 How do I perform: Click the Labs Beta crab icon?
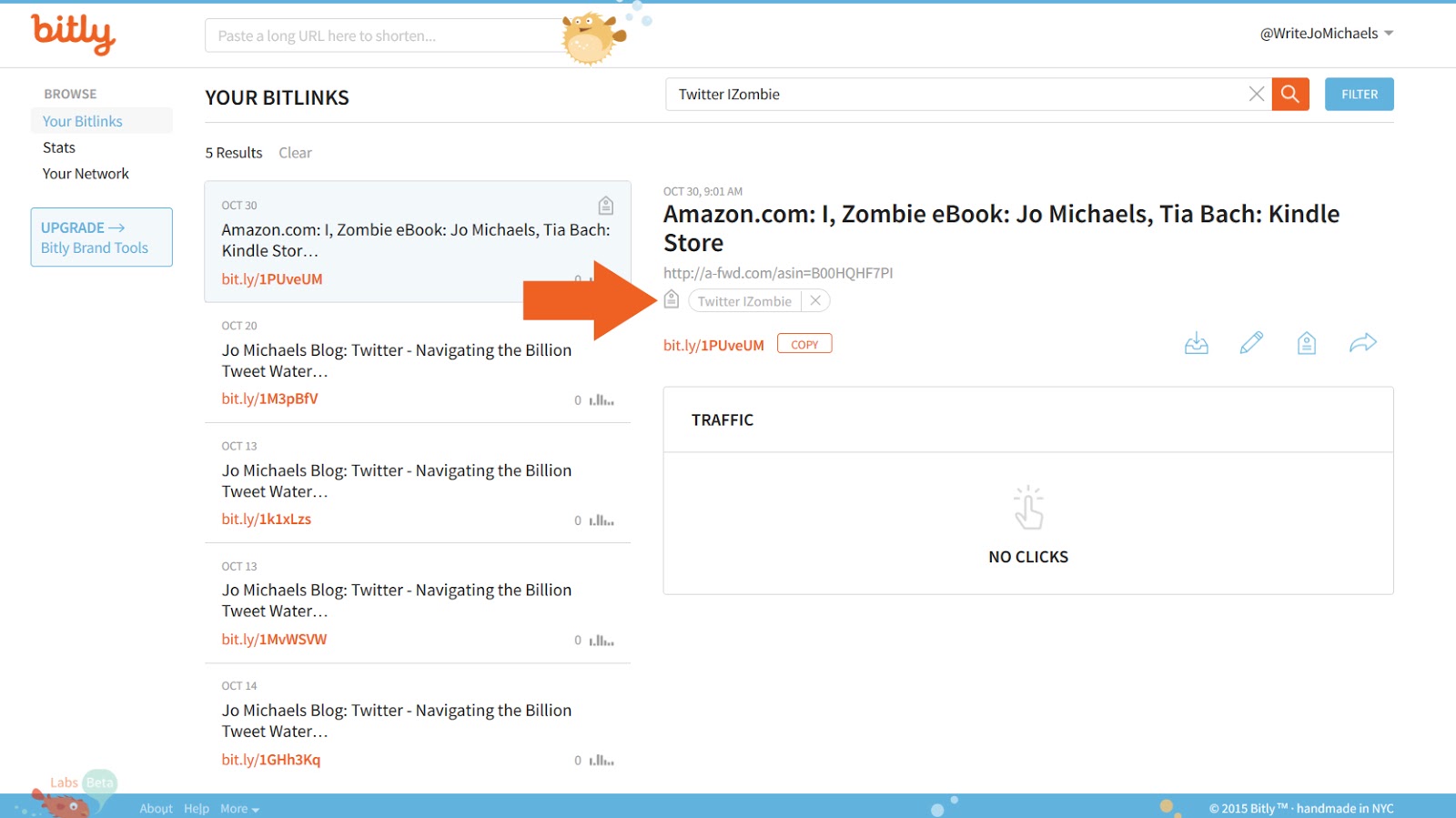tap(64, 803)
